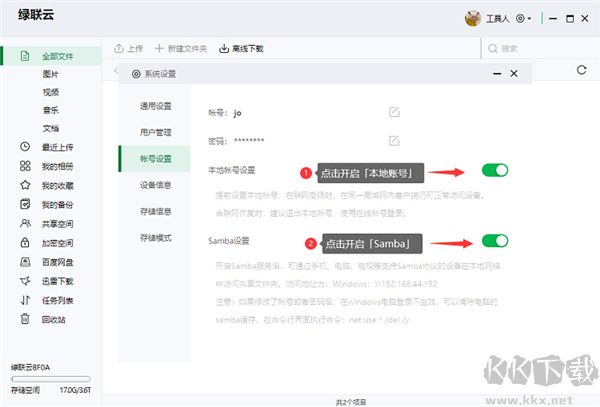Click the 17.0G/3.6T storage value
Image resolution: width=600 pixels, height=407 pixels.
[x=75, y=390]
